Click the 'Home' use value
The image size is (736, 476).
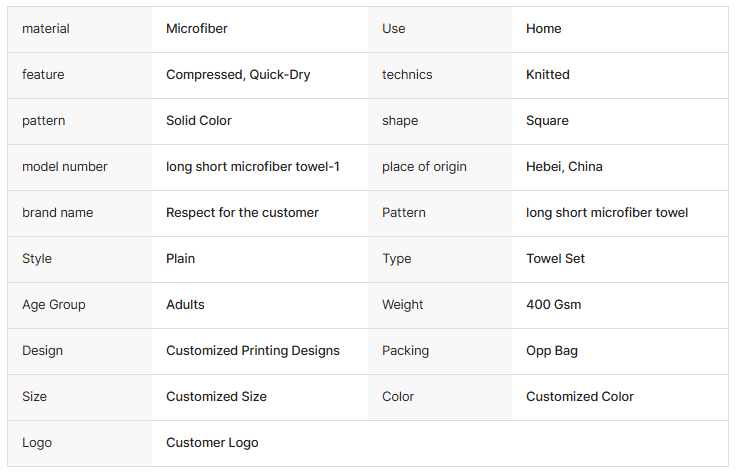tap(544, 29)
